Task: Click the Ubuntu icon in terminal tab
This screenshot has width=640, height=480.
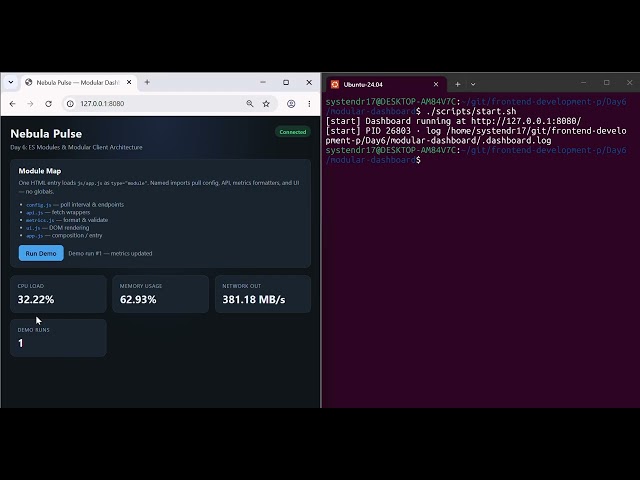Action: tap(335, 84)
